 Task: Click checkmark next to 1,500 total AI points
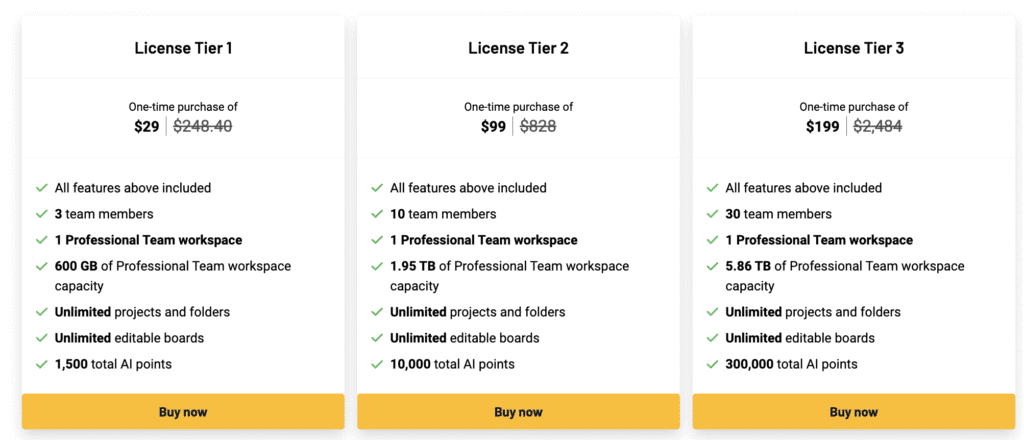tap(42, 364)
